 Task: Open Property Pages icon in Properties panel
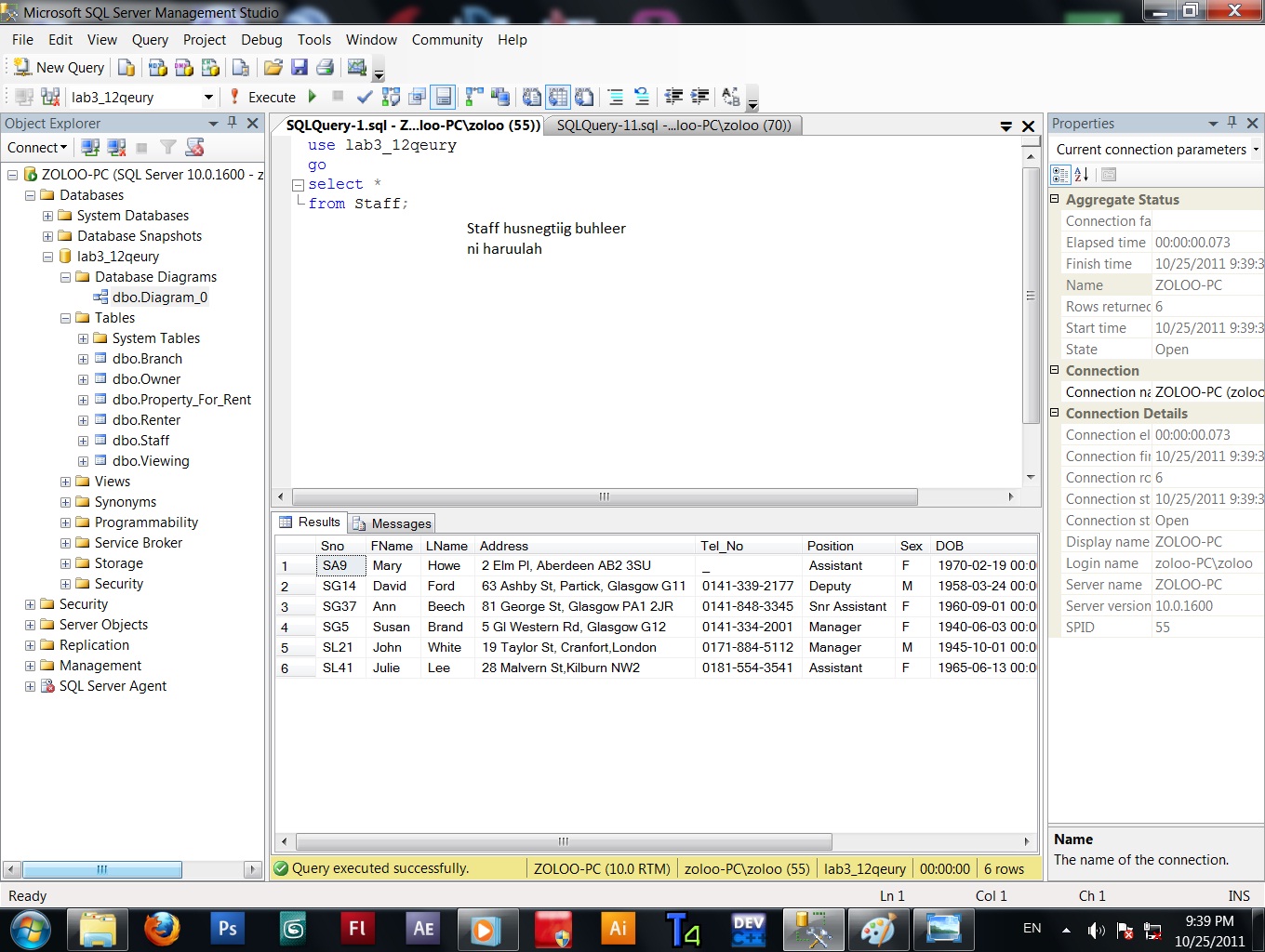(1108, 174)
